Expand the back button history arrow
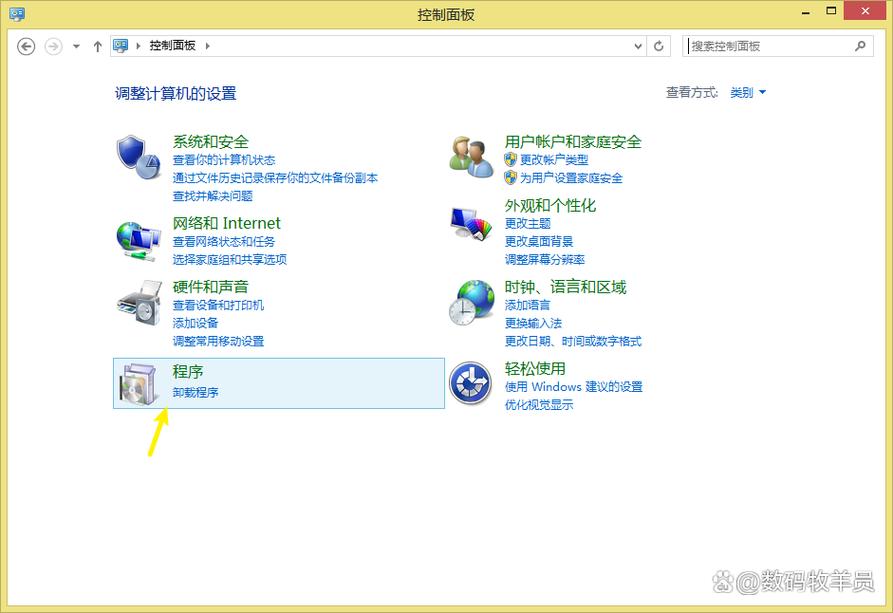The width and height of the screenshot is (893, 613). (x=75, y=45)
